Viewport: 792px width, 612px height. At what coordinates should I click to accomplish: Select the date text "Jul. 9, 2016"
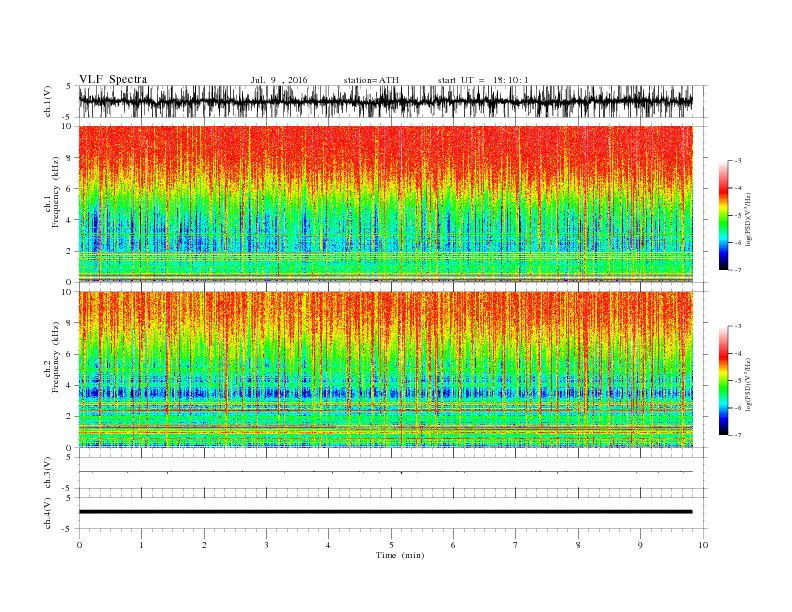(x=279, y=80)
